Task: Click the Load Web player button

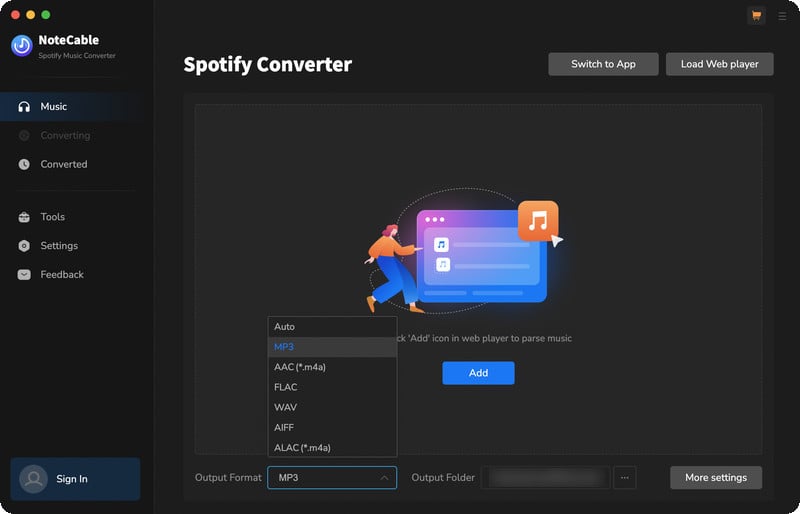Action: pos(719,64)
